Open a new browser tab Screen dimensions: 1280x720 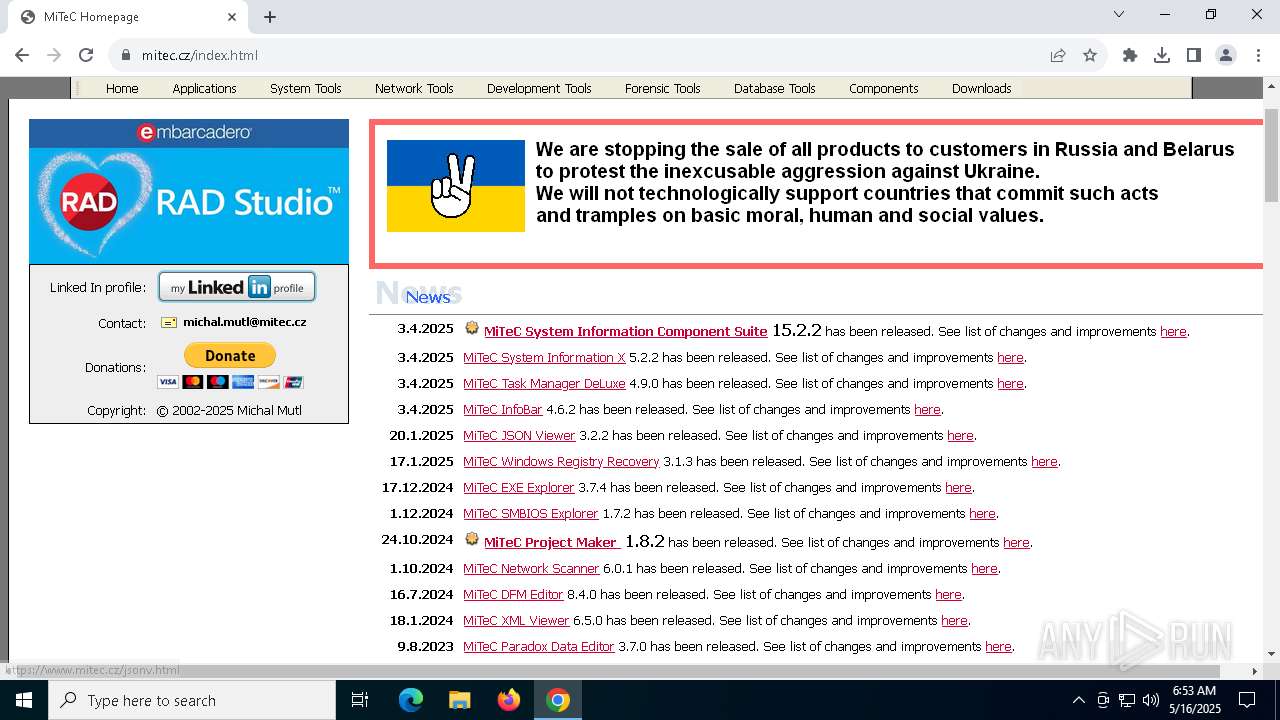point(270,17)
